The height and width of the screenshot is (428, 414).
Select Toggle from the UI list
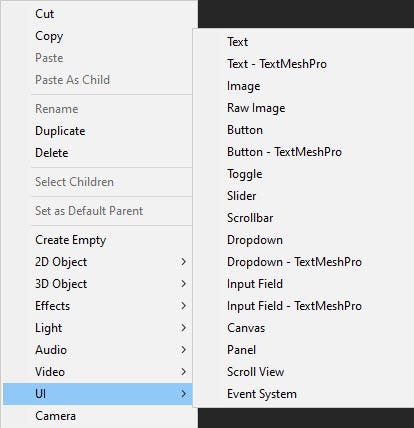(x=245, y=174)
